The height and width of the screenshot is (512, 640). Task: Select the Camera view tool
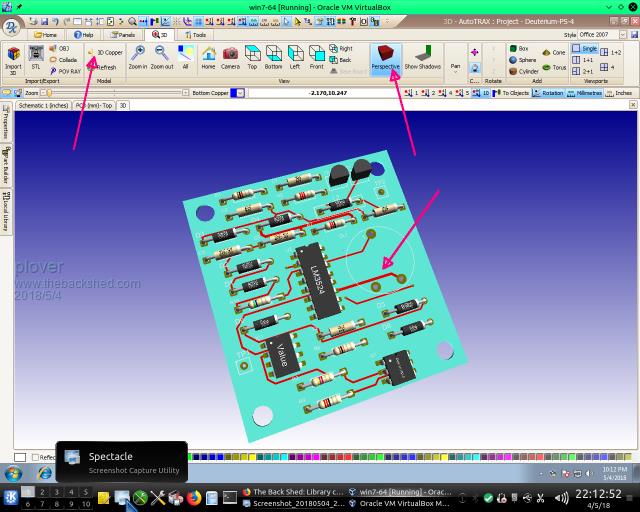click(x=230, y=57)
